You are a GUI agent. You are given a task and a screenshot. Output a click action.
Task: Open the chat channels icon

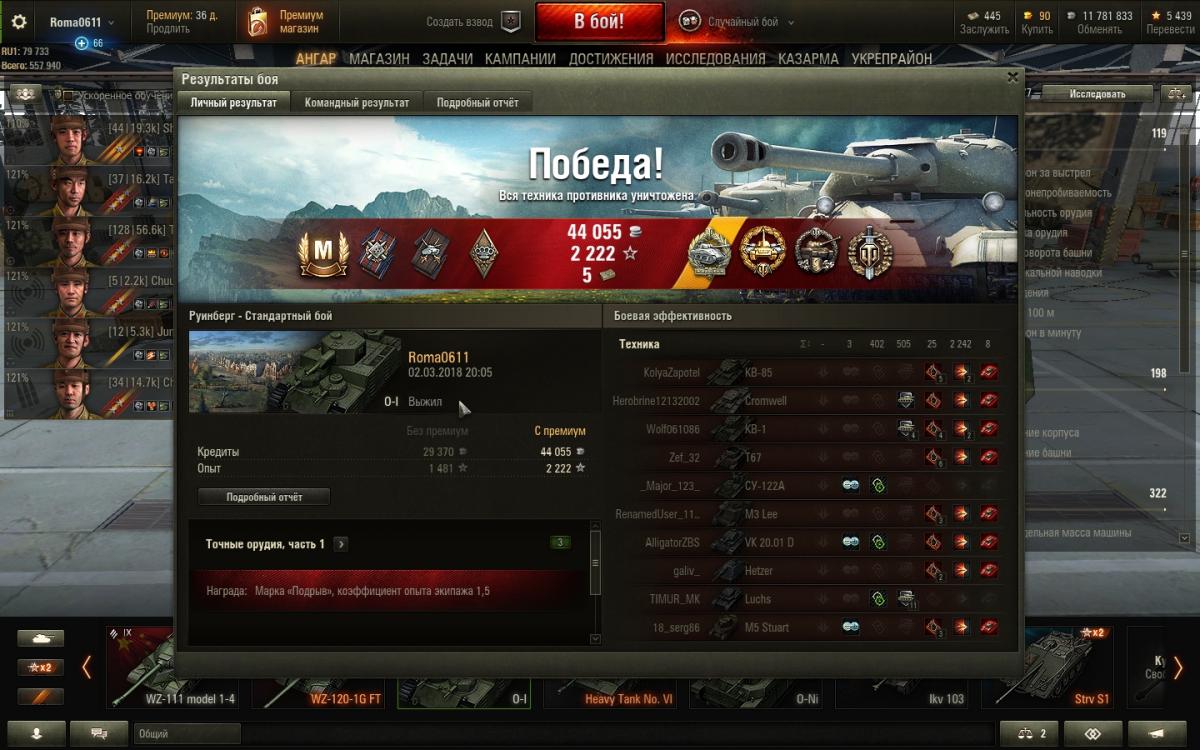click(x=99, y=733)
